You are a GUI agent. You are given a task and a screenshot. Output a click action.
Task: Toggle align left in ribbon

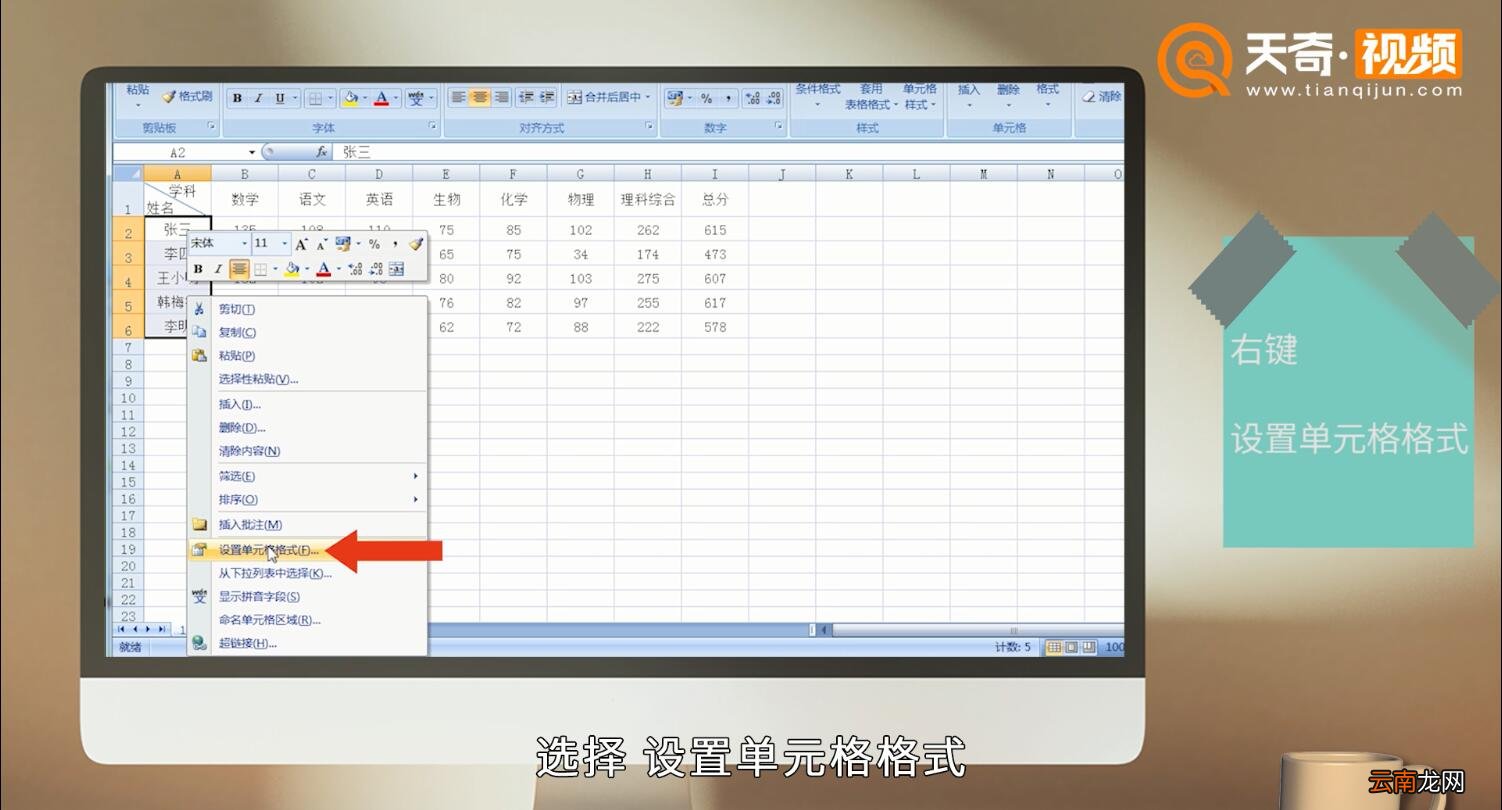[458, 97]
